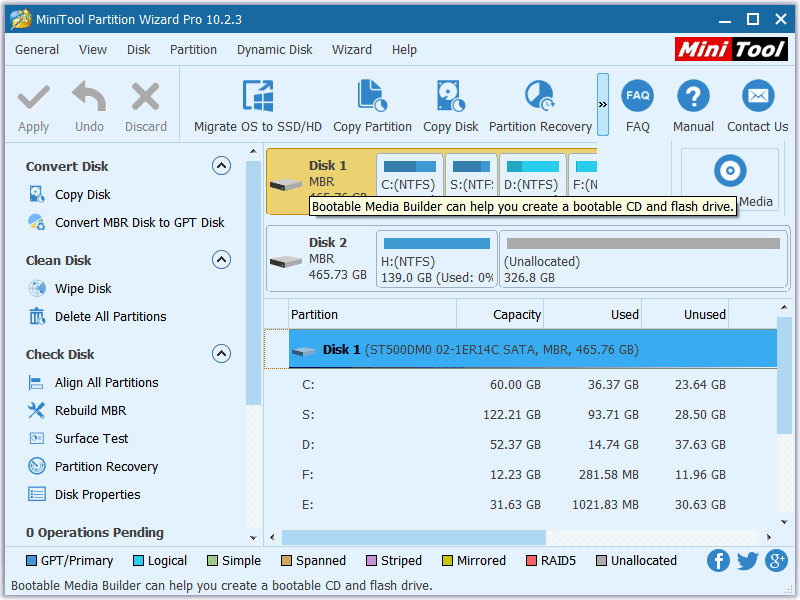Screen dimensions: 800x600
Task: Select Disk 2 in disk map
Action: [x=320, y=259]
